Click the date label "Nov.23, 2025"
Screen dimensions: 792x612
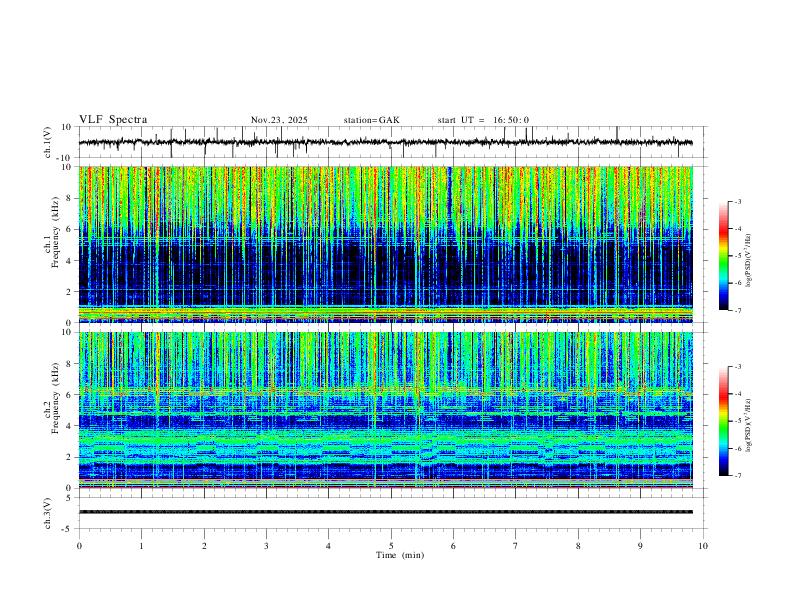279,120
